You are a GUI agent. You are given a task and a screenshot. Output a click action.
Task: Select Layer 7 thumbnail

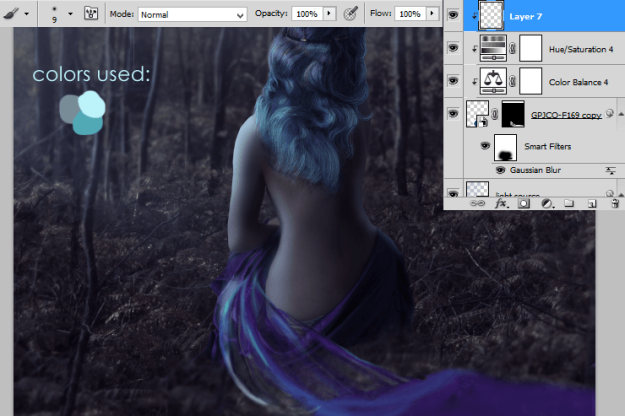point(491,16)
